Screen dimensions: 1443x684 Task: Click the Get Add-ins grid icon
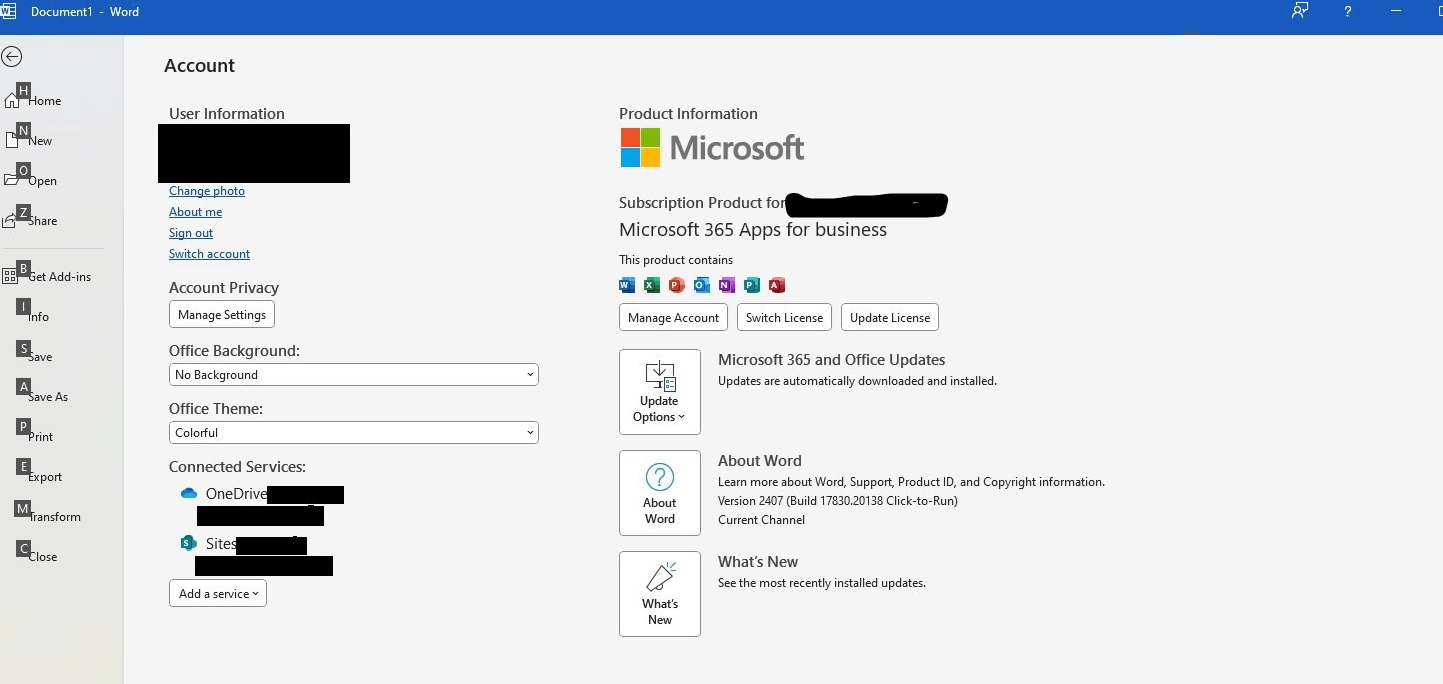(x=10, y=276)
